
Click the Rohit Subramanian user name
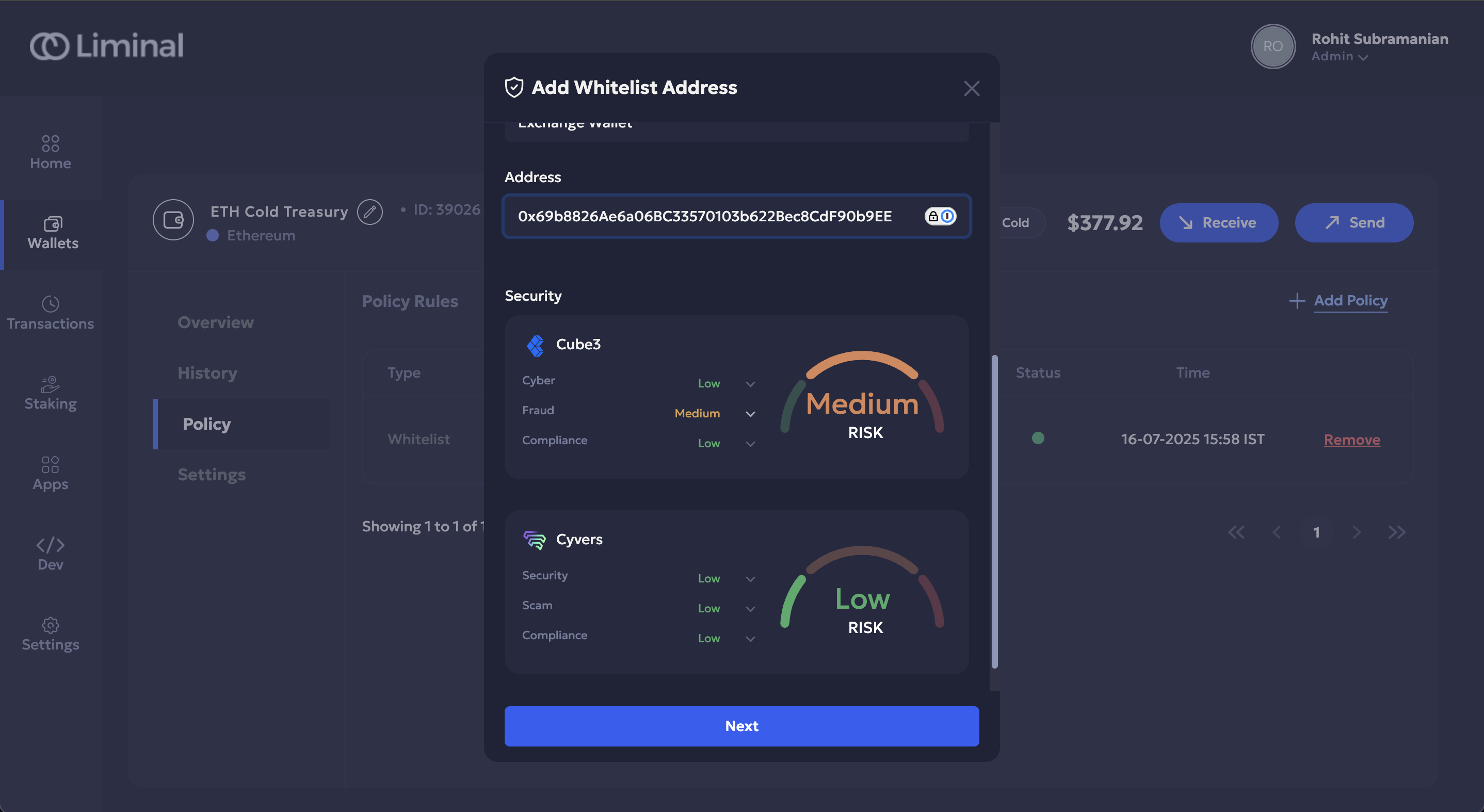[1380, 39]
